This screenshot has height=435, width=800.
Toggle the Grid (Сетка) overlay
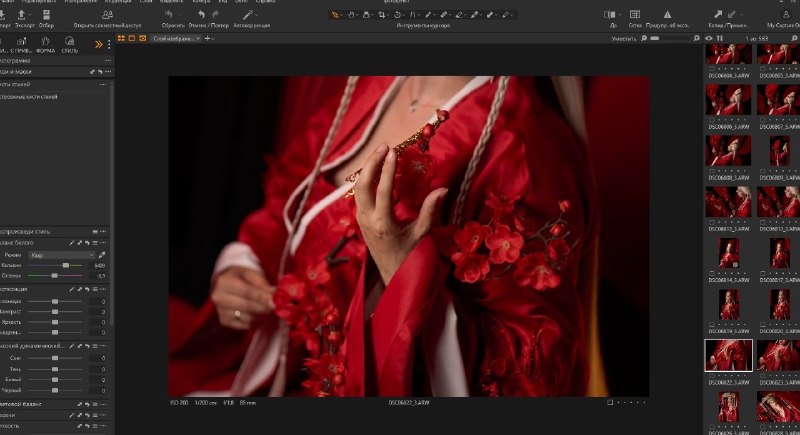(x=635, y=14)
